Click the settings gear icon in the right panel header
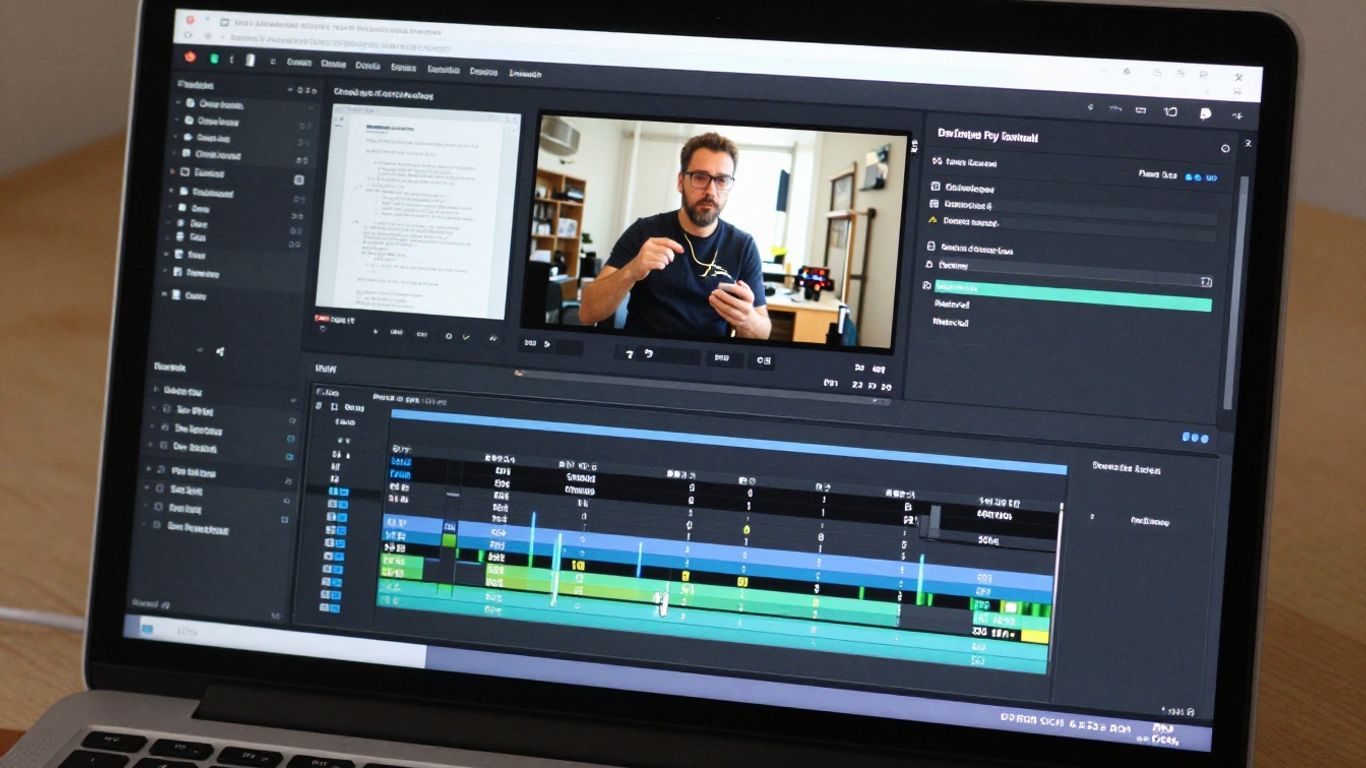This screenshot has height=768, width=1366. click(x=1226, y=149)
